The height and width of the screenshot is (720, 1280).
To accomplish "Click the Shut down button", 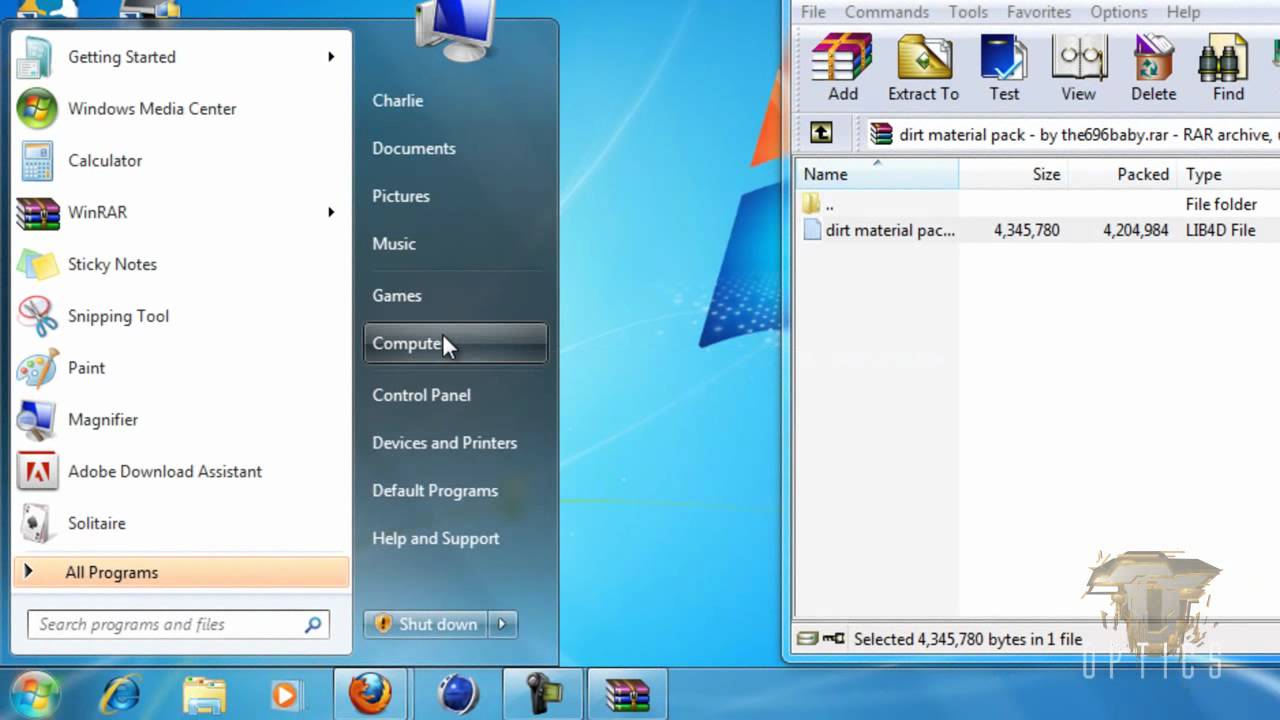I will pos(427,624).
